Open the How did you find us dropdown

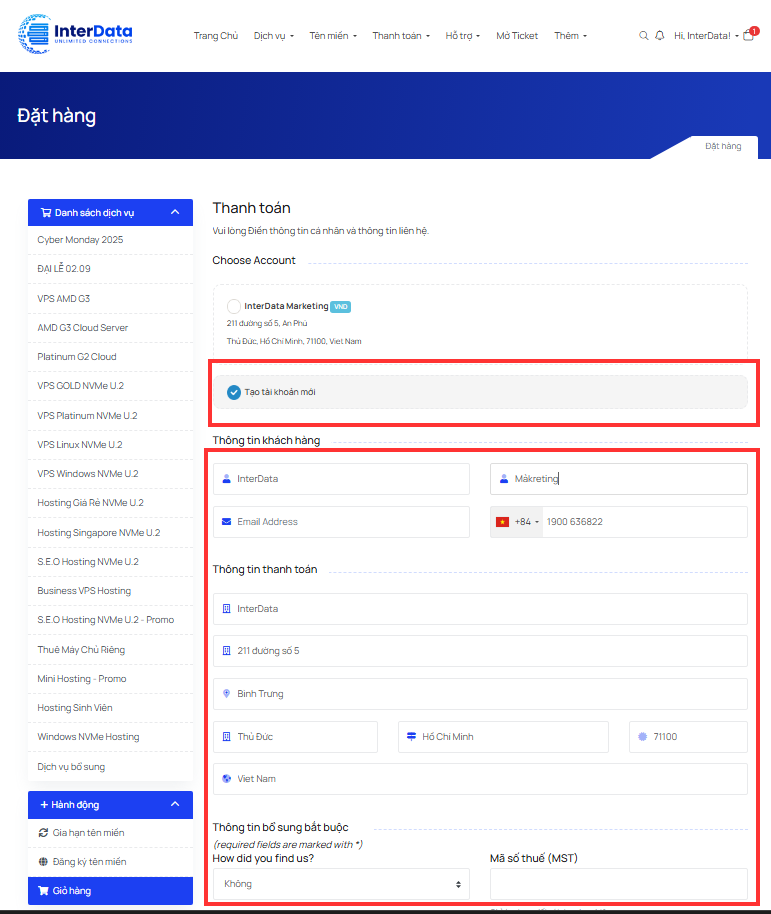[341, 884]
